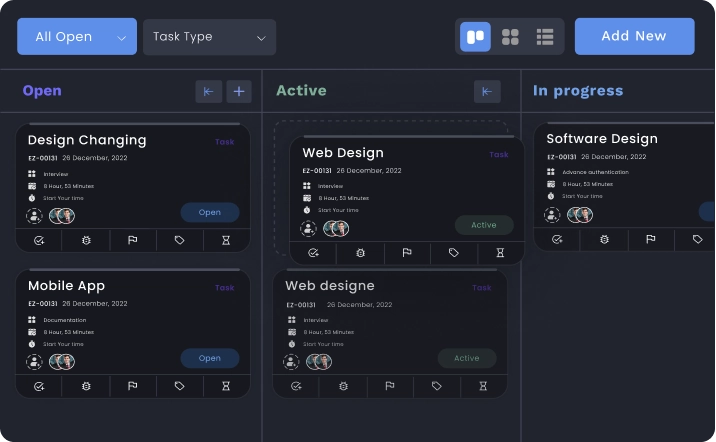This screenshot has width=716, height=442.
Task: Collapse the Open column
Action: click(x=208, y=92)
